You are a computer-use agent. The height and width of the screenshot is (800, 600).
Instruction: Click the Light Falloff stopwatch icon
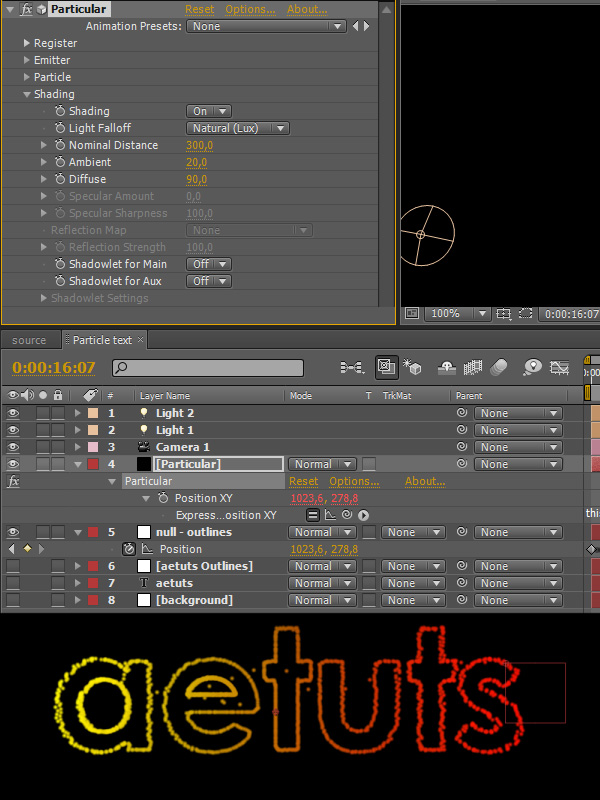point(60,128)
